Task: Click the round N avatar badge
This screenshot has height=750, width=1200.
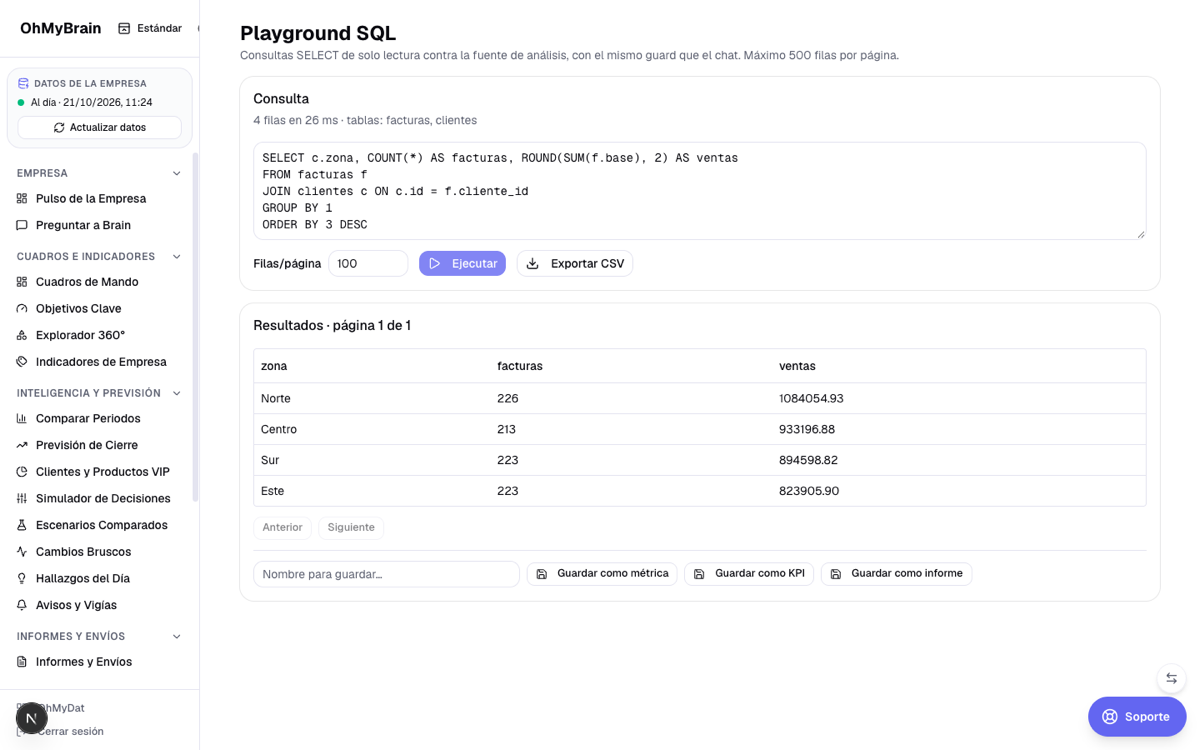Action: [x=32, y=718]
